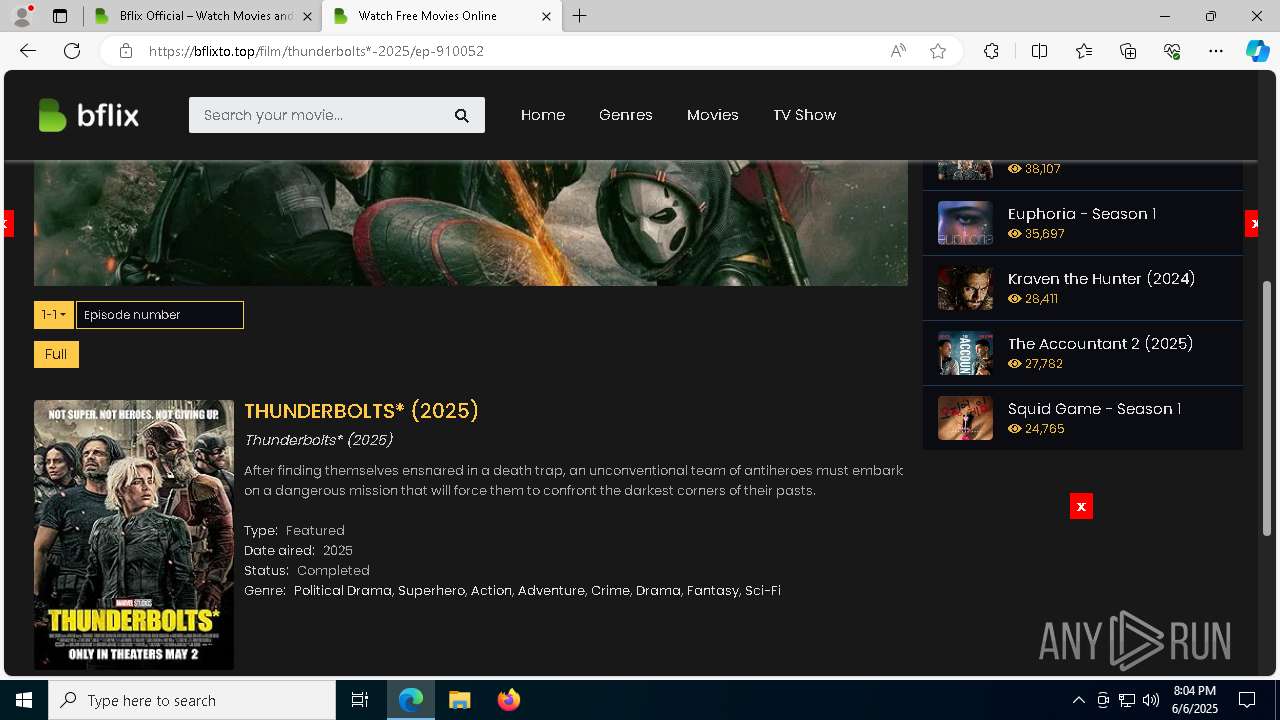Open Squid Game - Season 1
The width and height of the screenshot is (1280, 720).
1094,409
